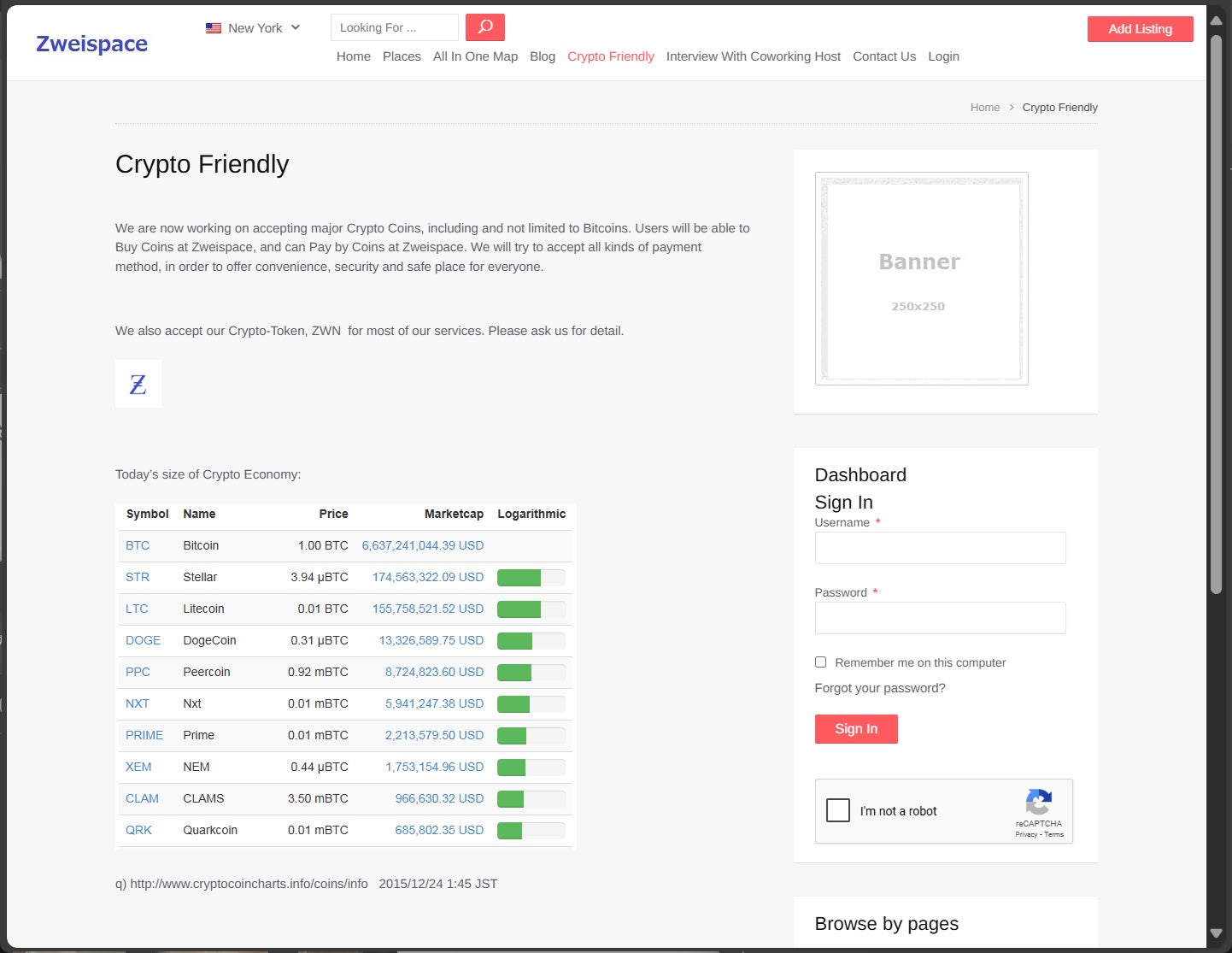1232x953 pixels.
Task: Click the Price column header
Action: [x=333, y=514]
